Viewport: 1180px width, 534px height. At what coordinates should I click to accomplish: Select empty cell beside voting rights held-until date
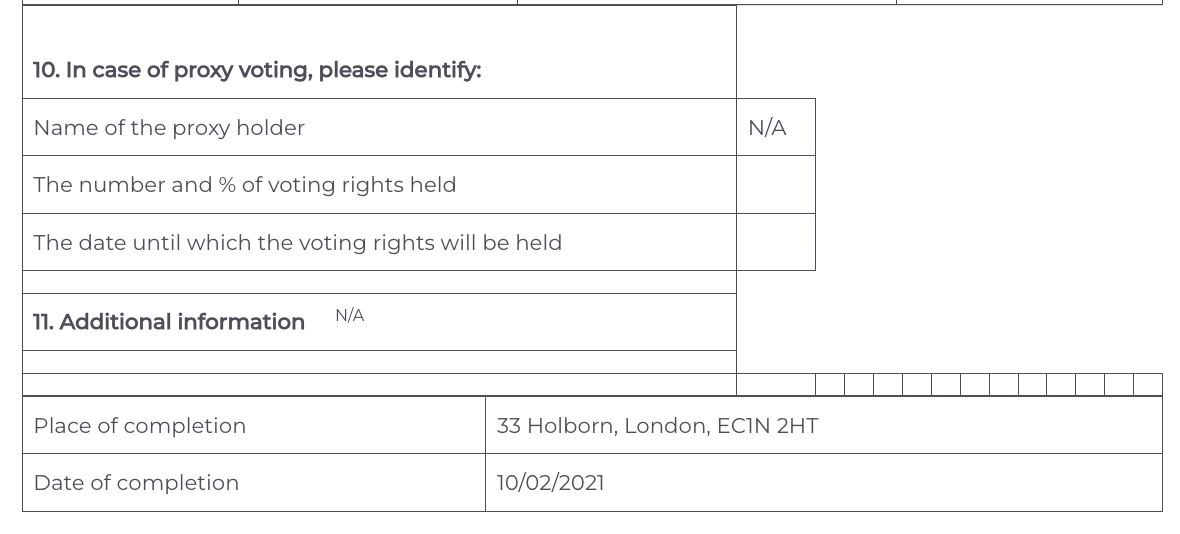tap(775, 243)
